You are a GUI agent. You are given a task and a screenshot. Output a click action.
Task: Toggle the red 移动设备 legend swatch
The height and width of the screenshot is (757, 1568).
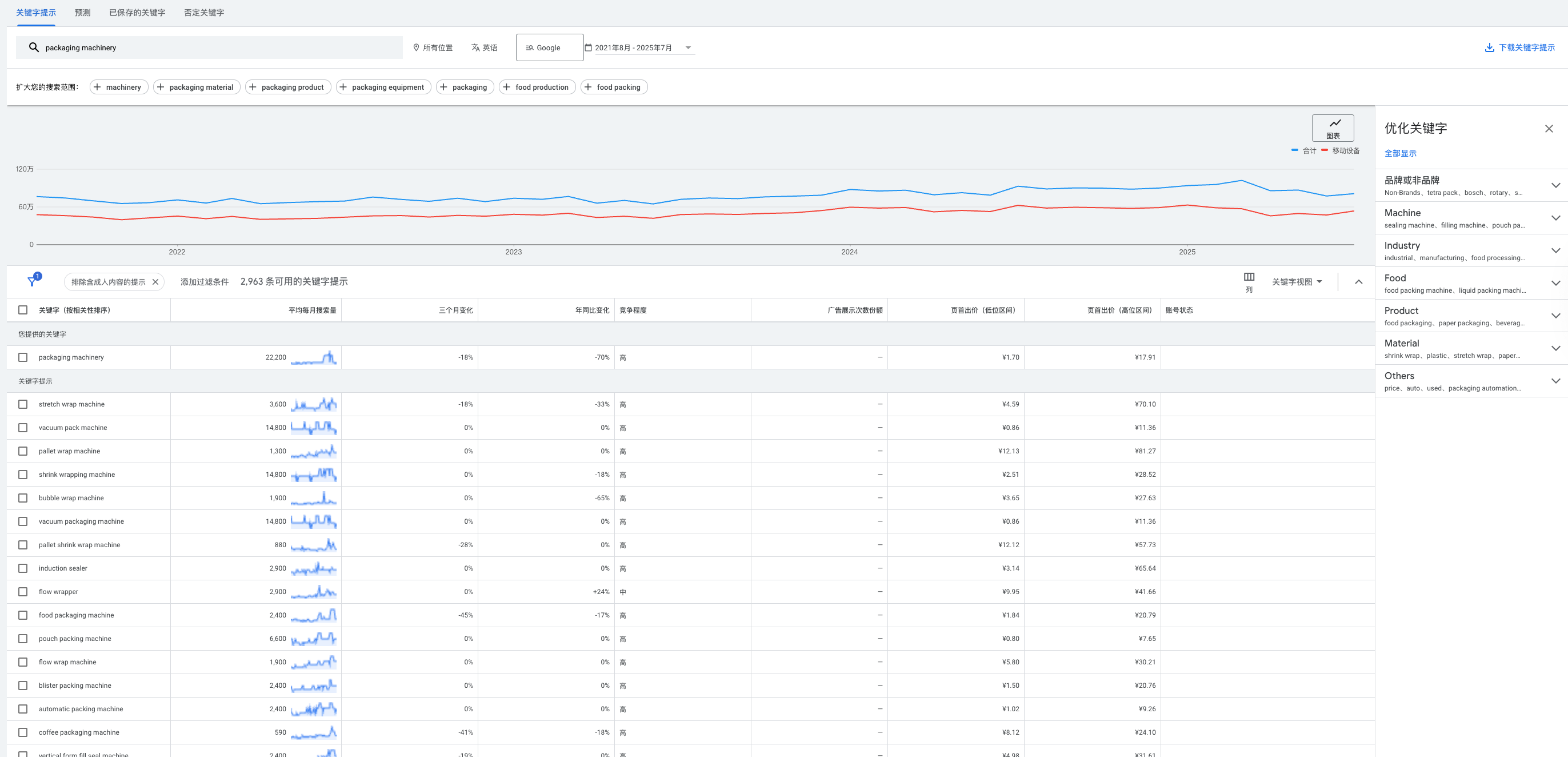click(x=1325, y=150)
